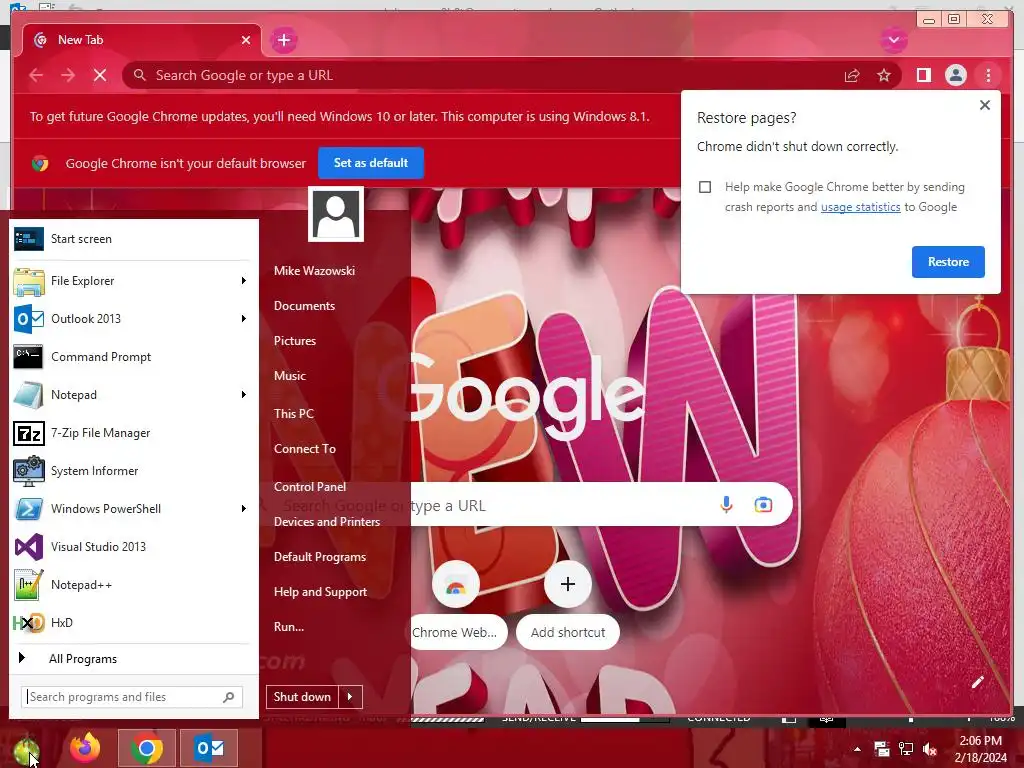1024x768 pixels.
Task: Start voice search with the microphone icon
Action: click(x=726, y=505)
